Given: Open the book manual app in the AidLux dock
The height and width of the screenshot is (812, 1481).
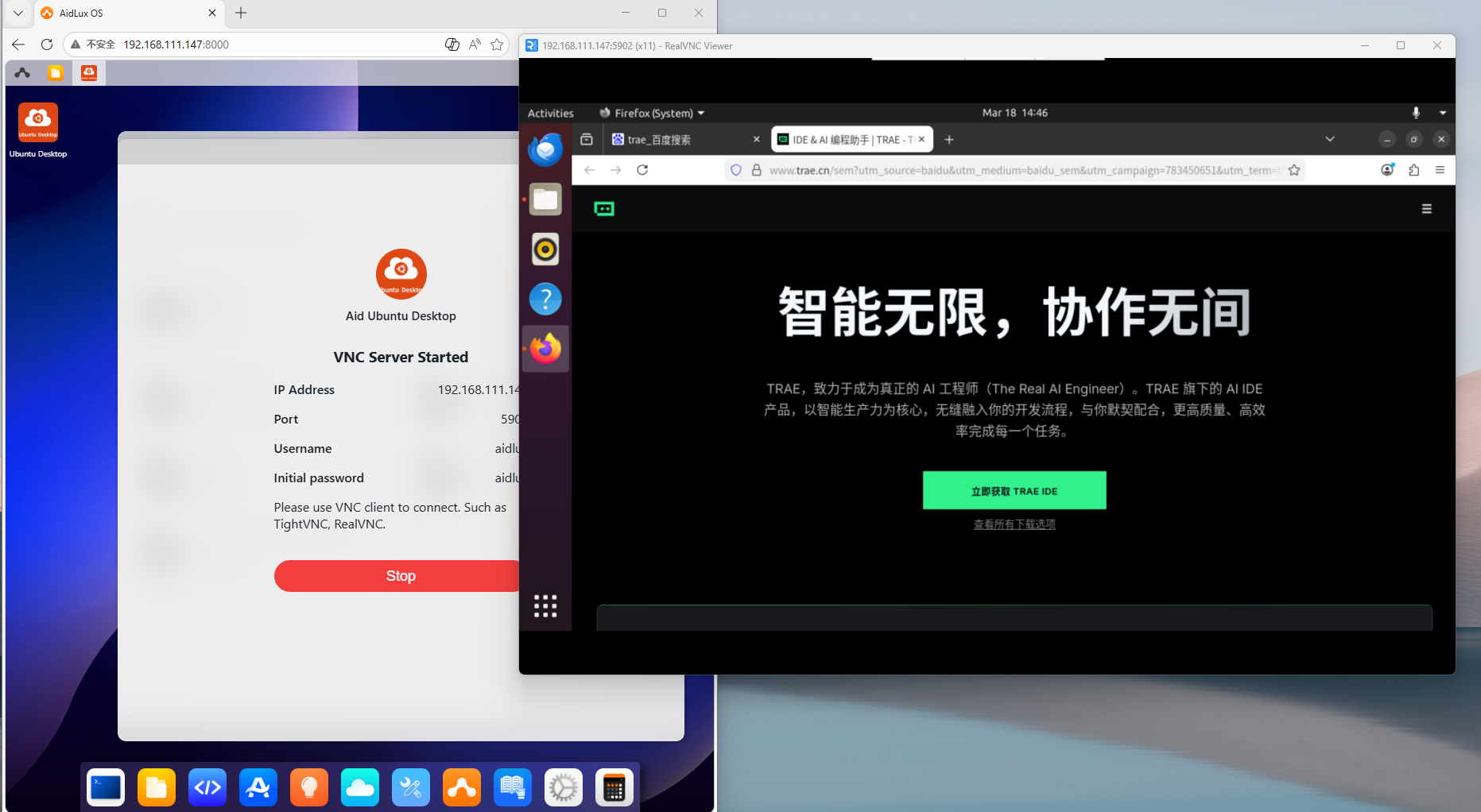Looking at the screenshot, I should point(513,787).
